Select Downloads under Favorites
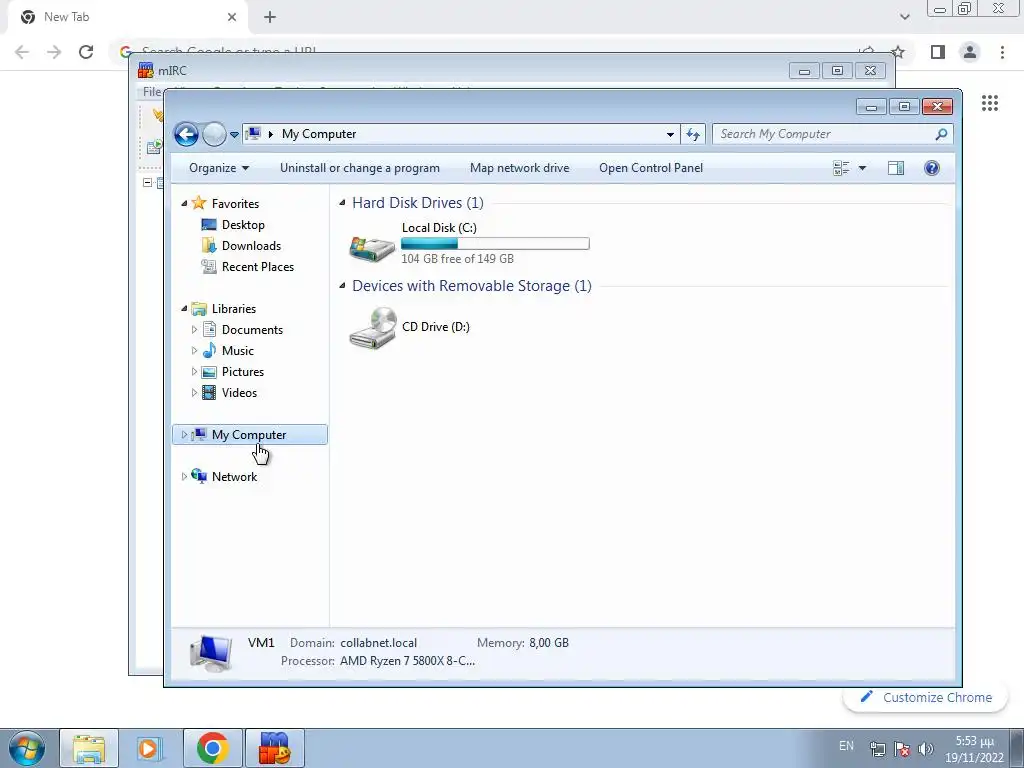This screenshot has height=768, width=1024. [x=251, y=246]
